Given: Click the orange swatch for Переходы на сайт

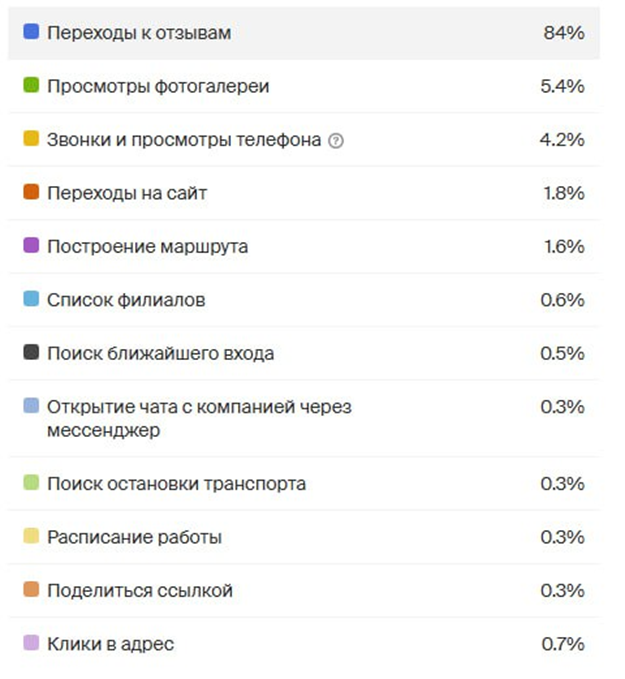Looking at the screenshot, I should pos(31,193).
